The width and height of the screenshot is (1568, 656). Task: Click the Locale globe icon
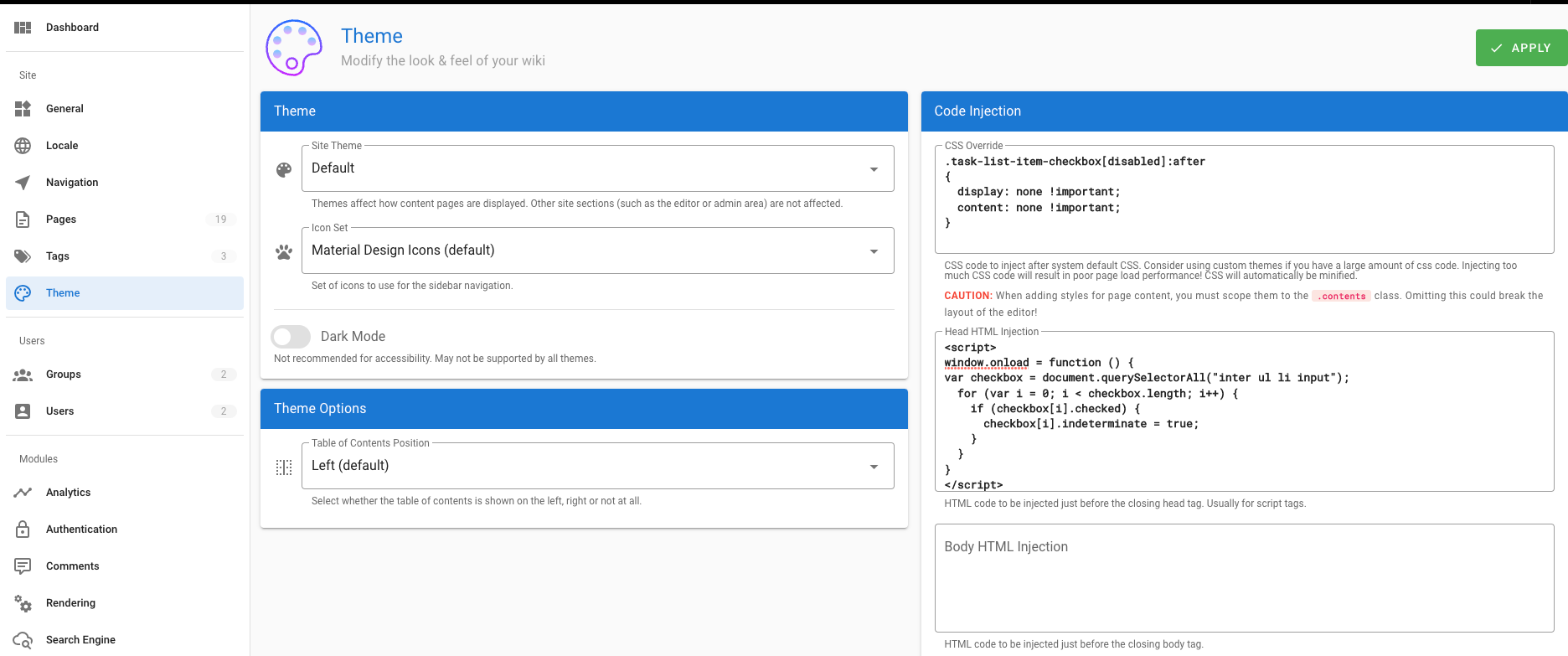23,146
